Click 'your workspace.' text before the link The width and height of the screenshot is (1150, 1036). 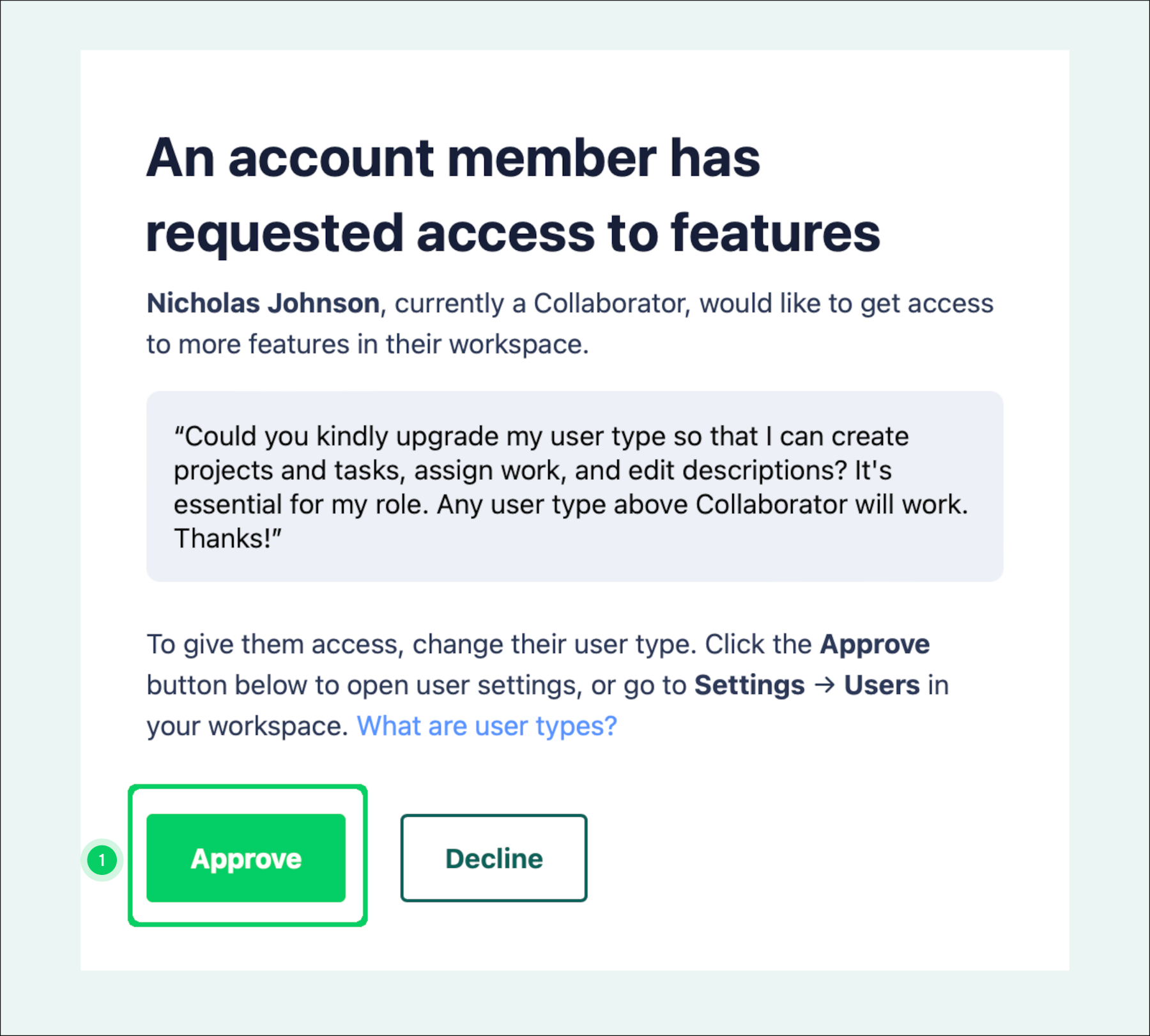[247, 726]
